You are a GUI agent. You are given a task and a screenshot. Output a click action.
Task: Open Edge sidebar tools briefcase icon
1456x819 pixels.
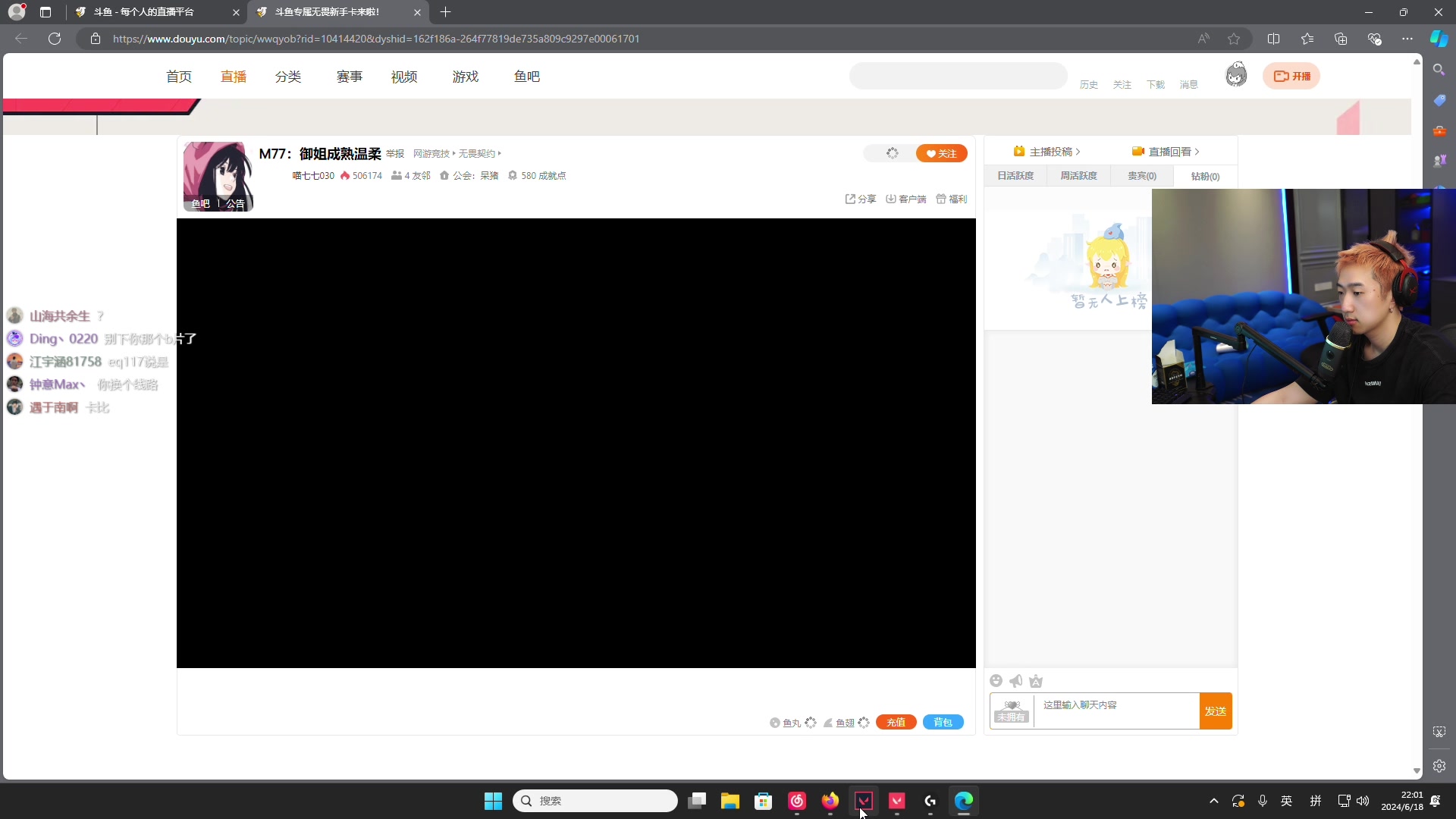coord(1439,130)
